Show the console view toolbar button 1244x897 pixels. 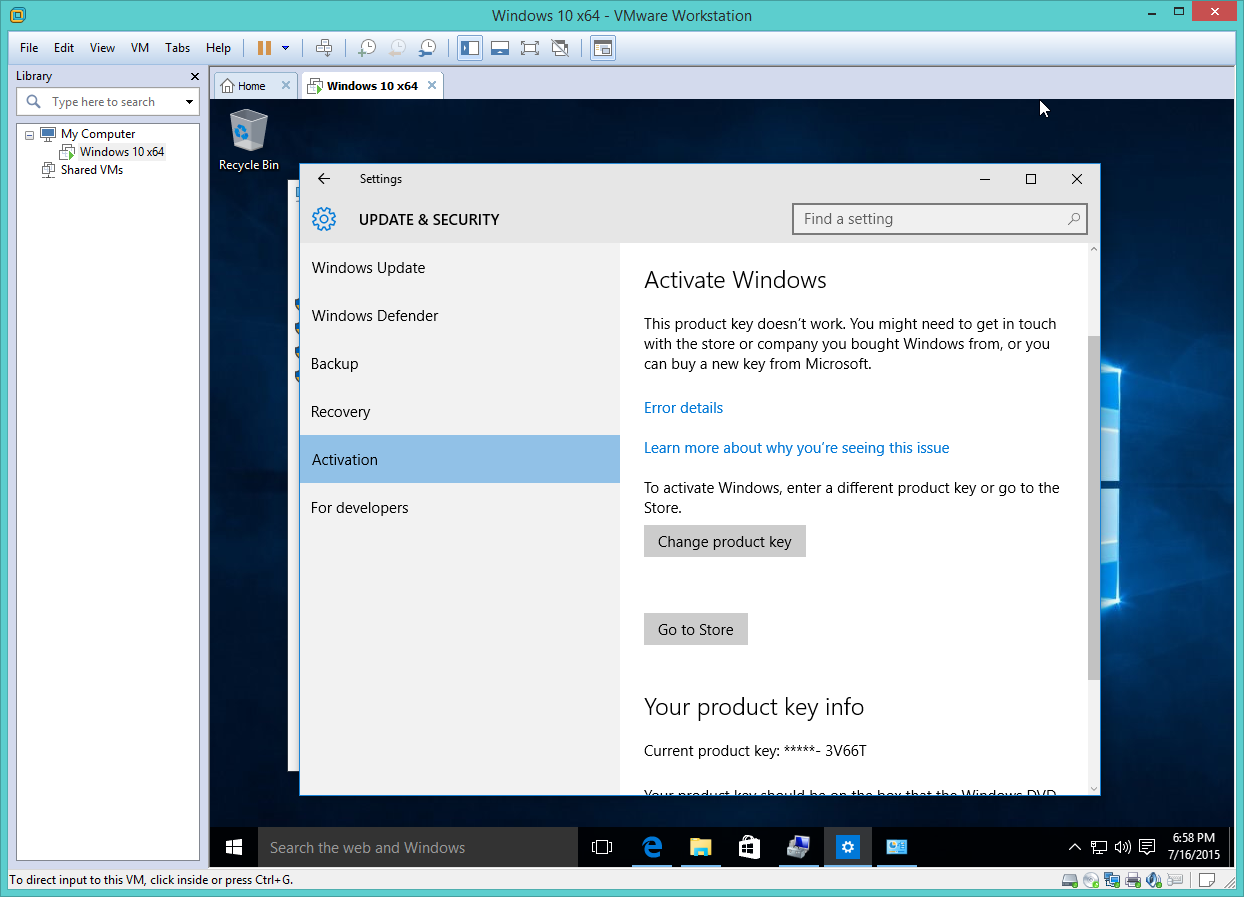(602, 48)
